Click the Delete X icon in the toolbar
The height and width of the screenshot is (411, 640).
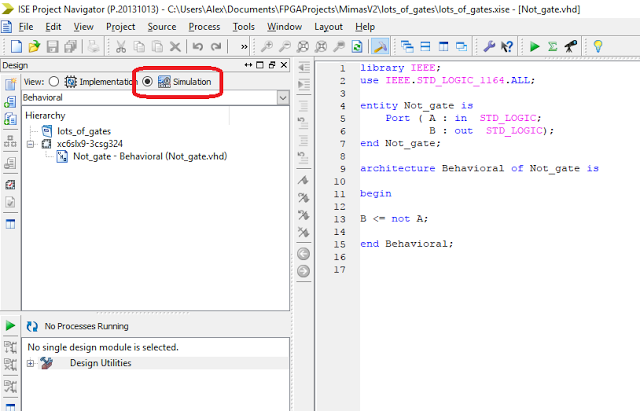[175, 47]
